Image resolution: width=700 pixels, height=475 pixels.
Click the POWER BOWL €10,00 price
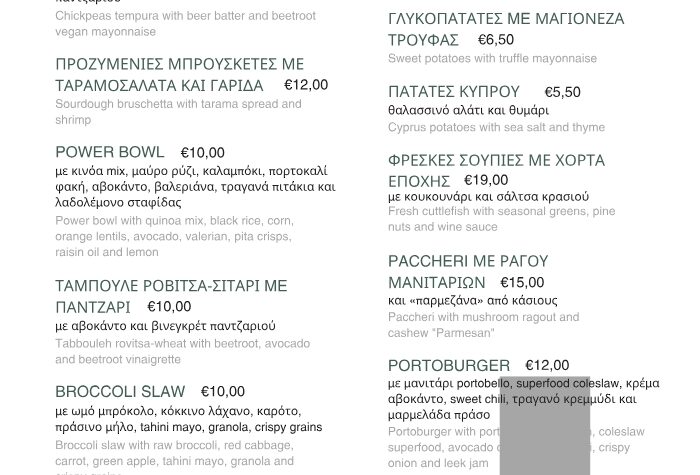click(x=202, y=153)
